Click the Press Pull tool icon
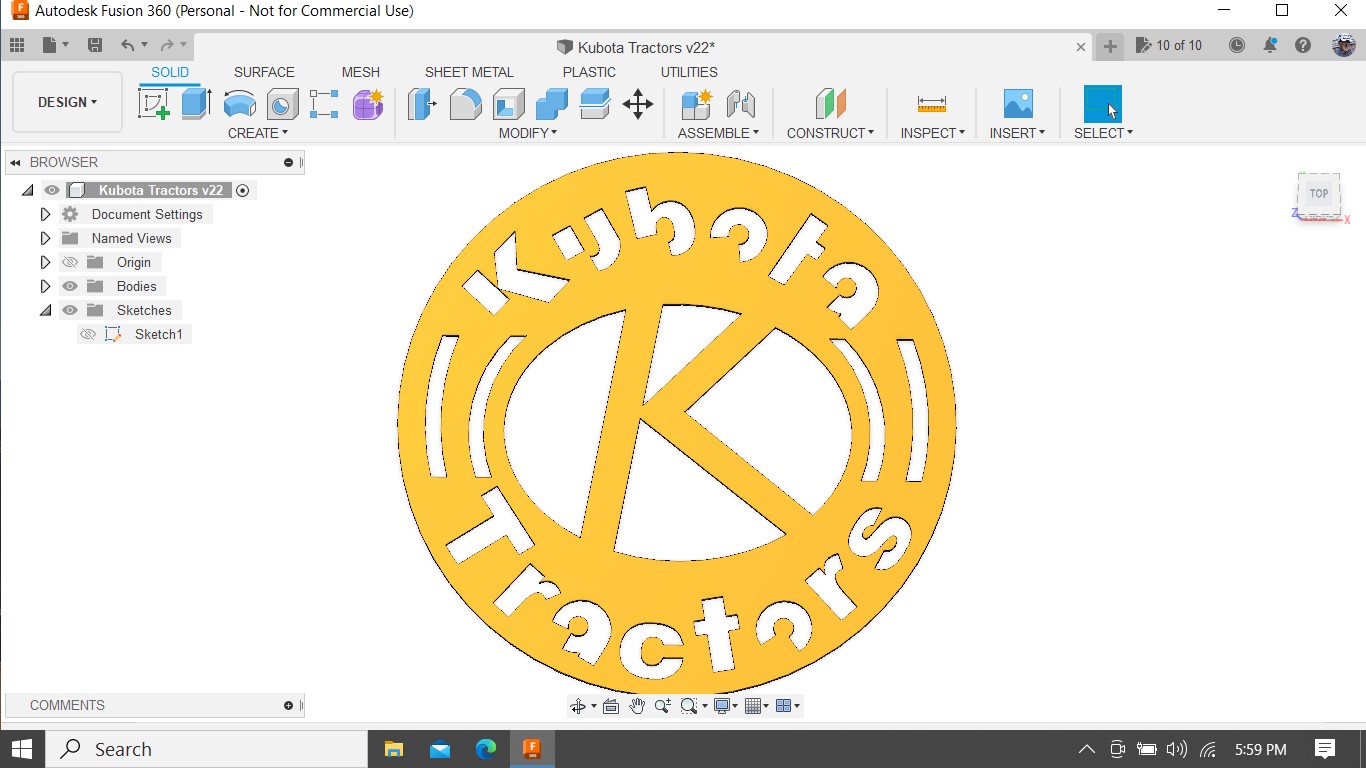This screenshot has width=1366, height=768. click(x=422, y=104)
